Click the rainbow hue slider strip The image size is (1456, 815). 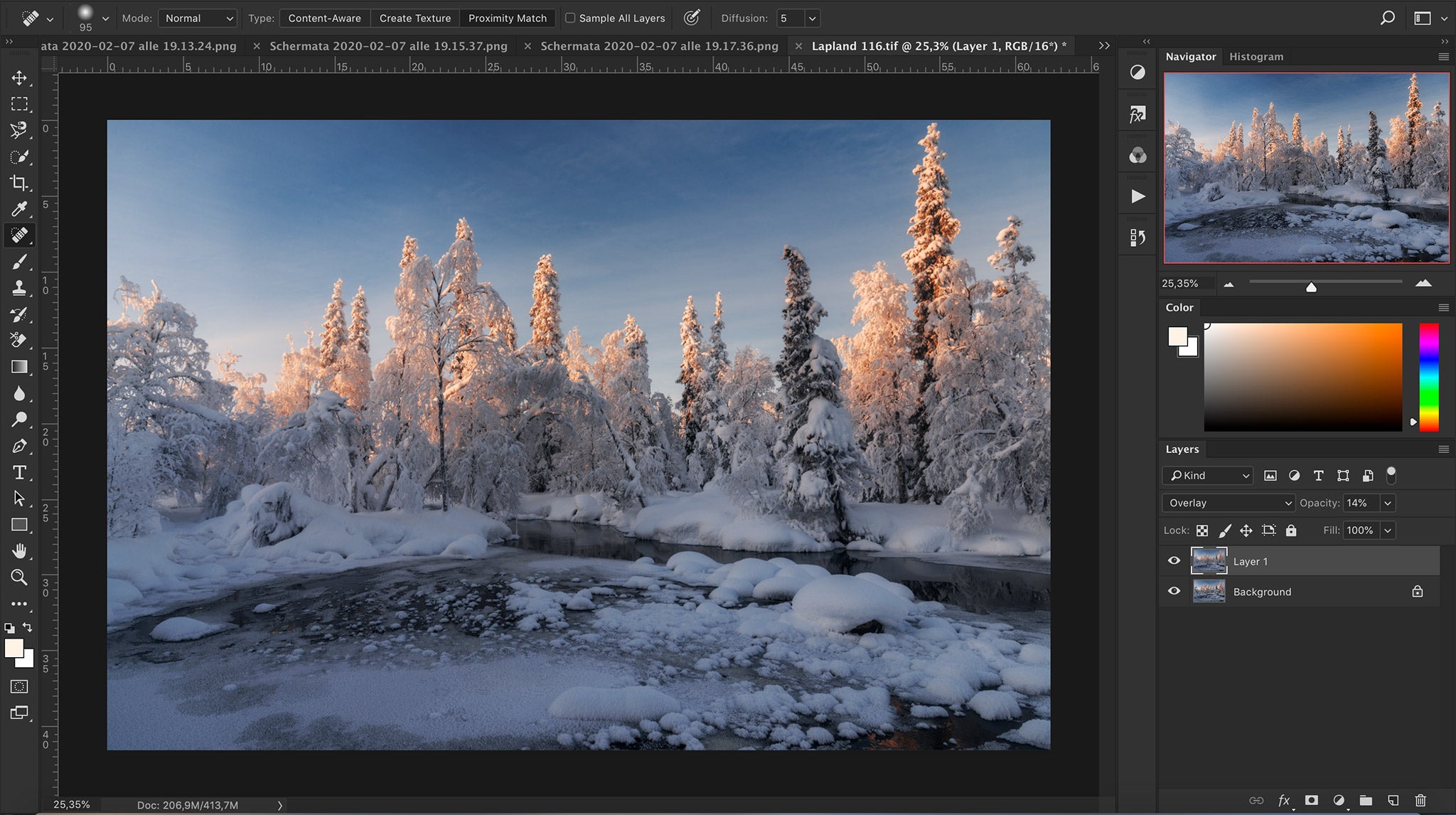(x=1428, y=377)
